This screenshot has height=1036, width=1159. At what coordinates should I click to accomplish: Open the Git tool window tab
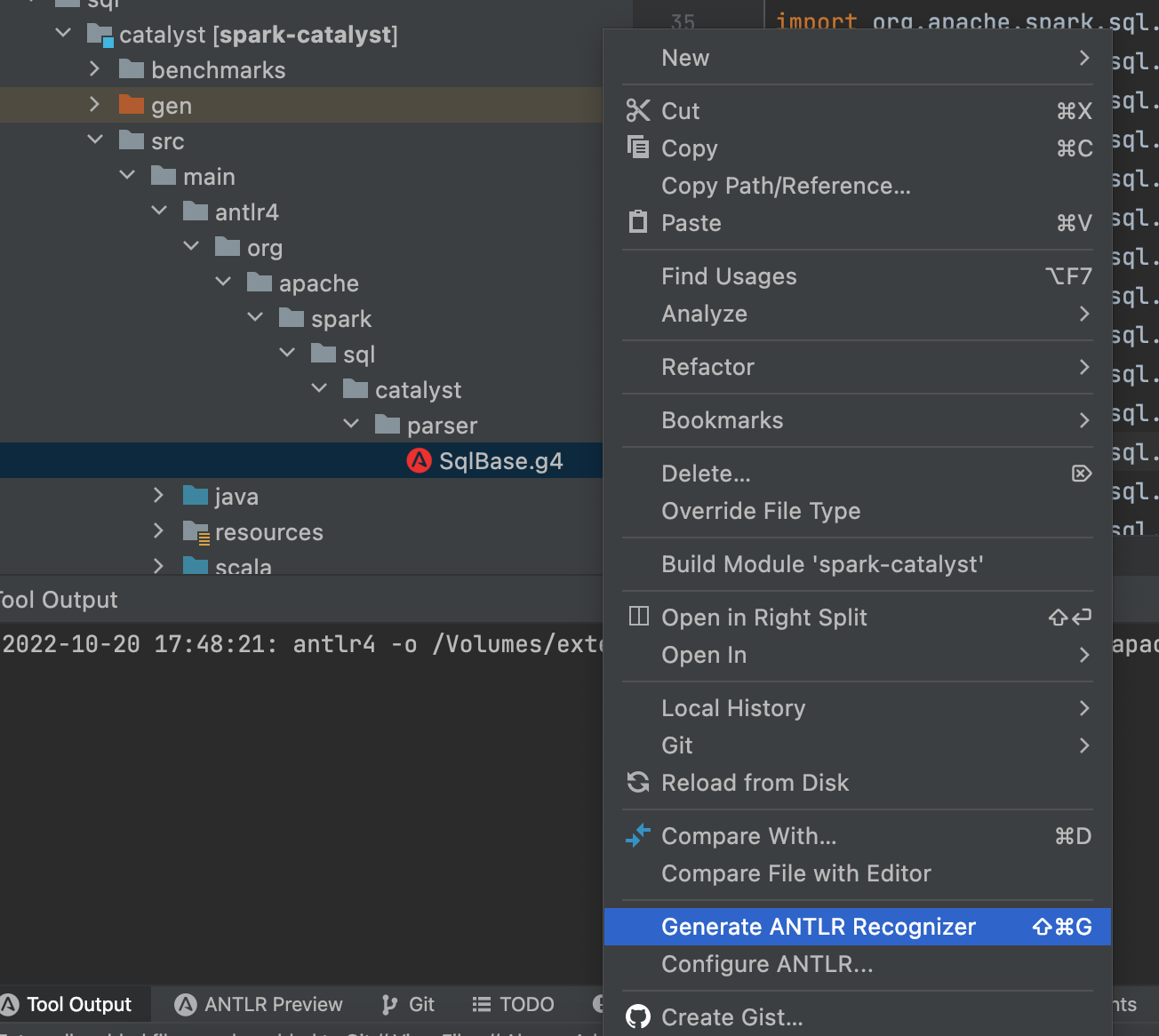pos(408,1004)
